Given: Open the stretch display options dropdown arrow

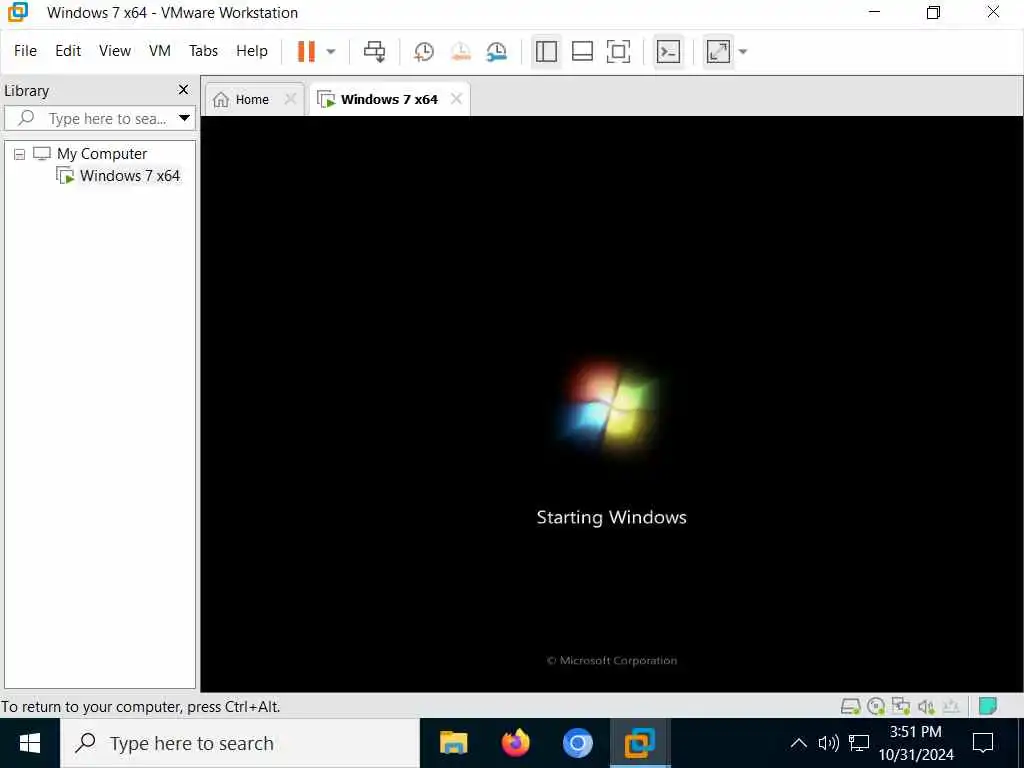Looking at the screenshot, I should point(743,52).
